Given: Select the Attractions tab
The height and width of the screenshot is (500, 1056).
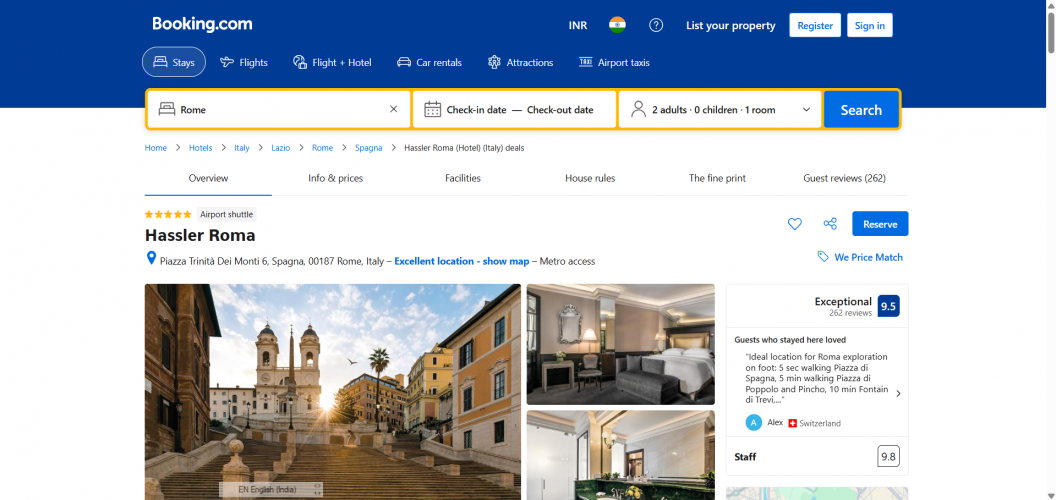Looking at the screenshot, I should 521,62.
